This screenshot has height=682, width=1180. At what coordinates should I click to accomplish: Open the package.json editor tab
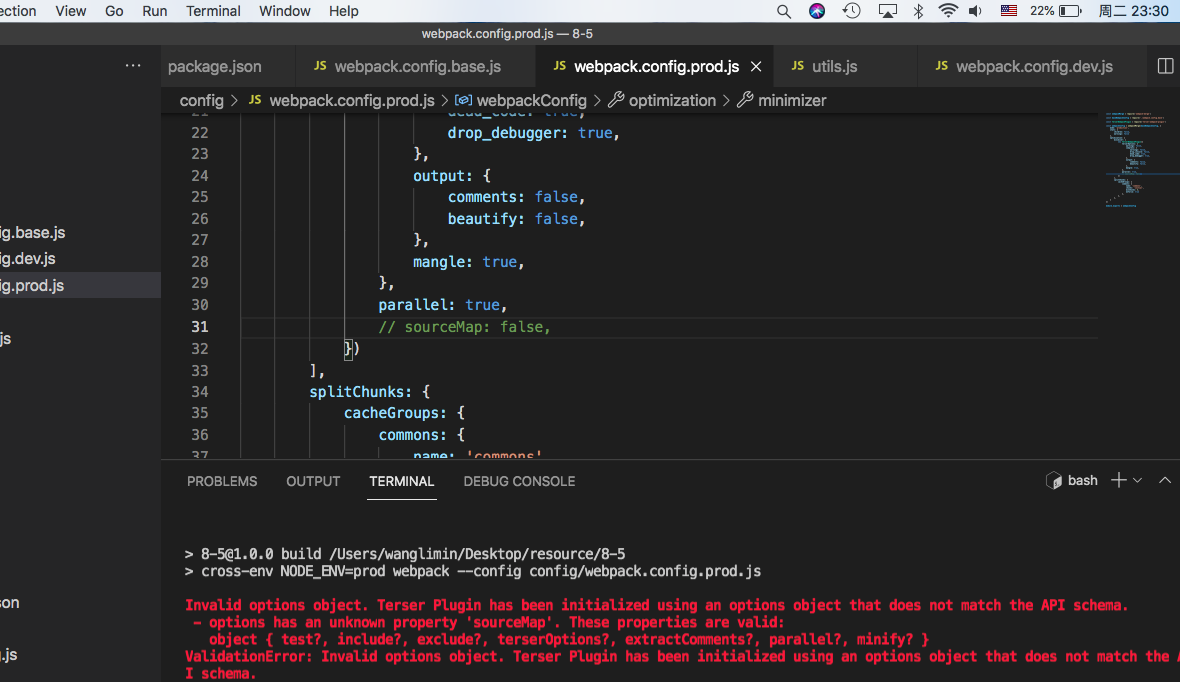pyautogui.click(x=215, y=67)
